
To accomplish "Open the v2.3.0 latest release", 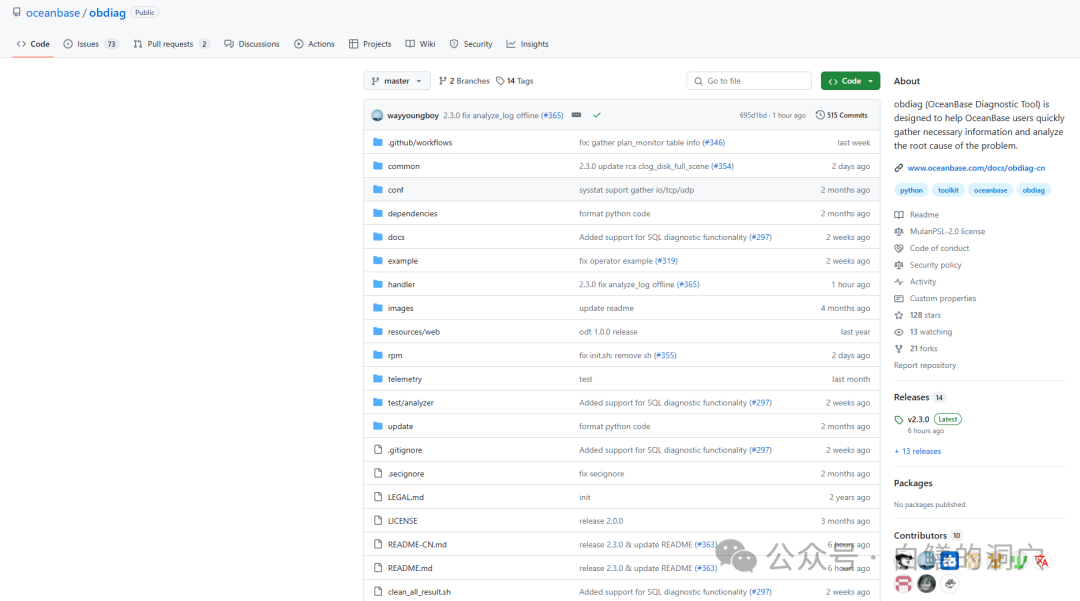I will click(918, 419).
